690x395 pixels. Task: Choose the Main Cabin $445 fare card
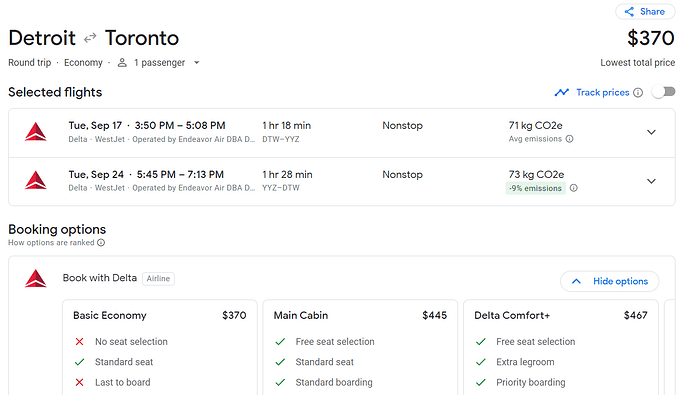pos(360,347)
